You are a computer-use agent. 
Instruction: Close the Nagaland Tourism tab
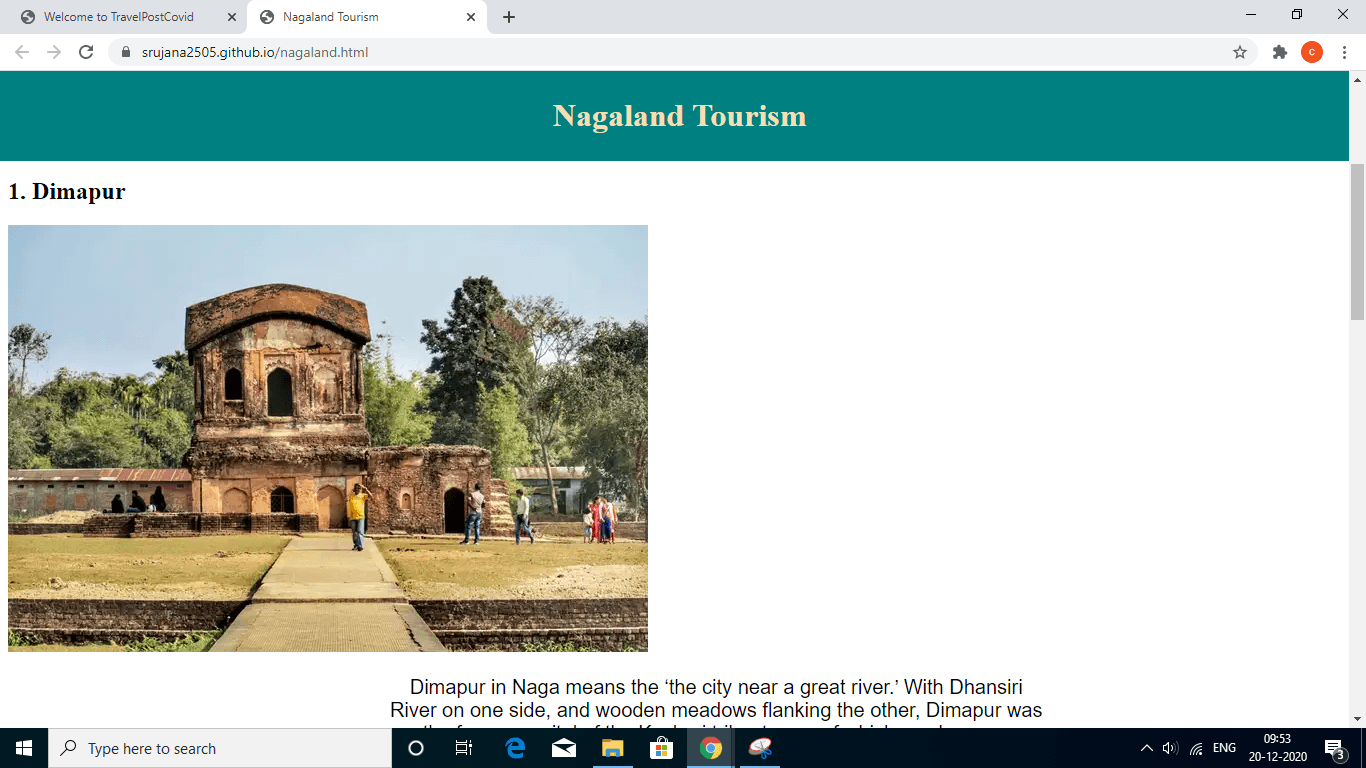pyautogui.click(x=471, y=17)
